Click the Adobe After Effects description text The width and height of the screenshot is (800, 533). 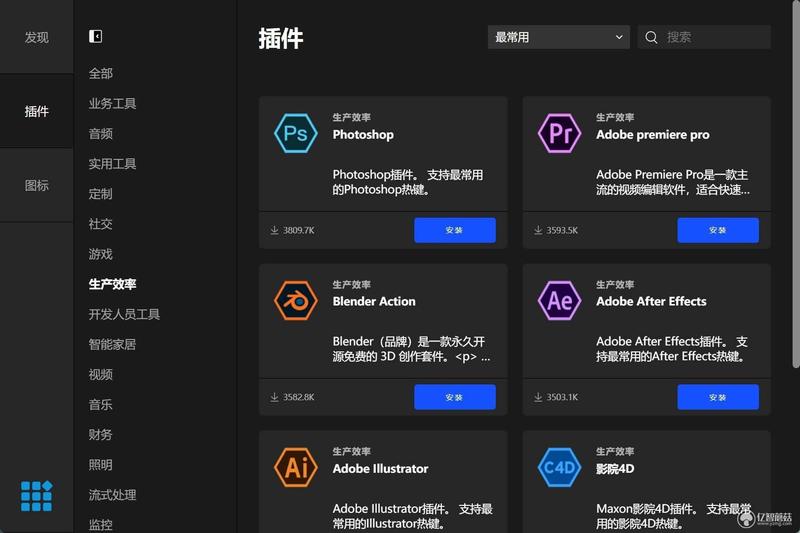[672, 349]
